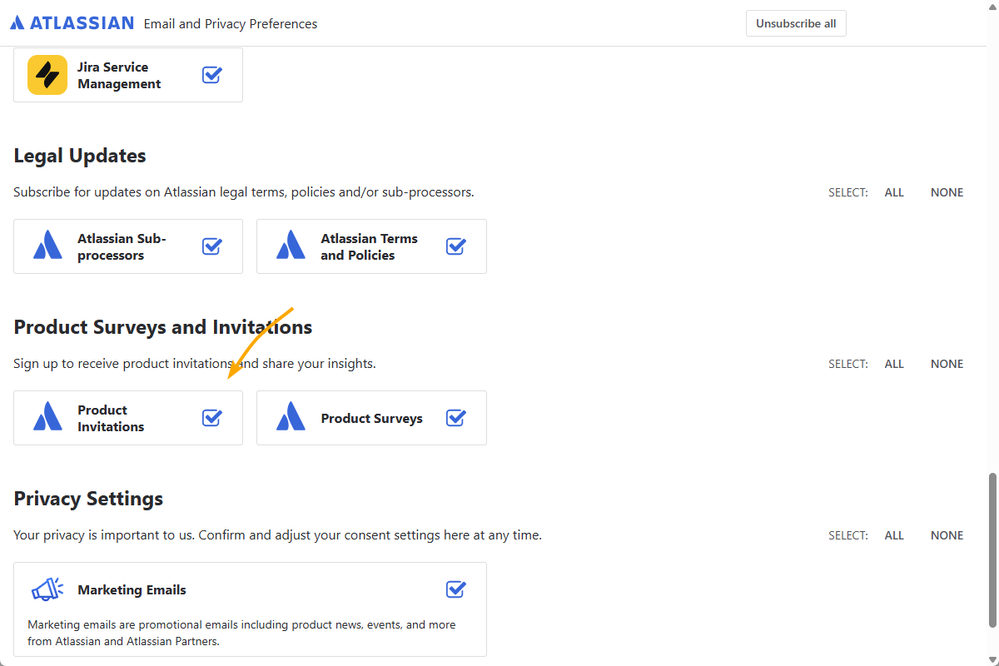Click the vertical scrollbar thumb
The width and height of the screenshot is (999, 666).
click(993, 550)
